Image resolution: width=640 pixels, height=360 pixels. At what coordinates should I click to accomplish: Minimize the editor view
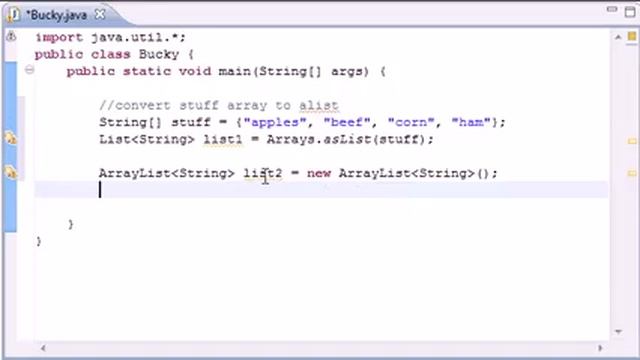coord(611,9)
